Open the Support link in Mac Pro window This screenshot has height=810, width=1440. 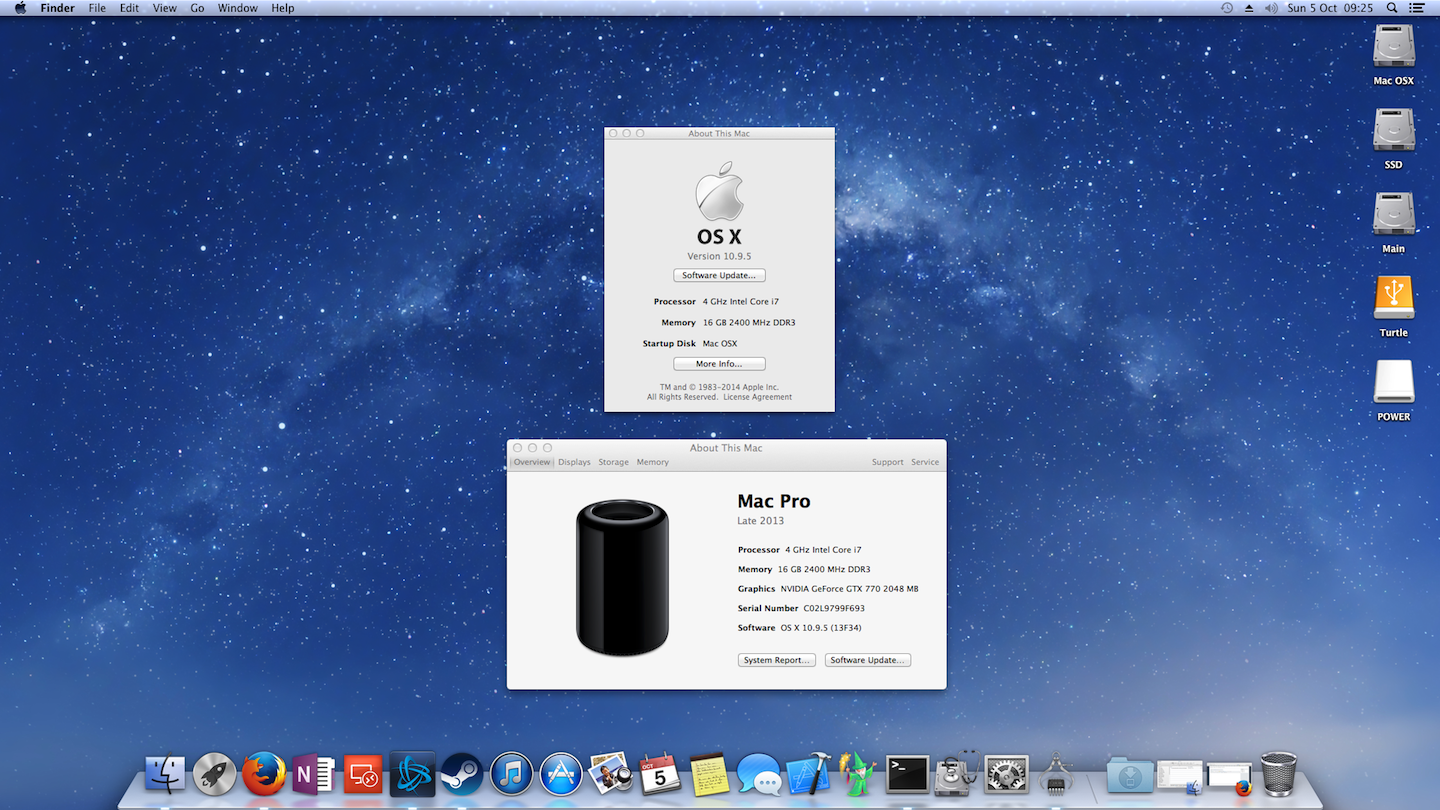[x=887, y=462]
